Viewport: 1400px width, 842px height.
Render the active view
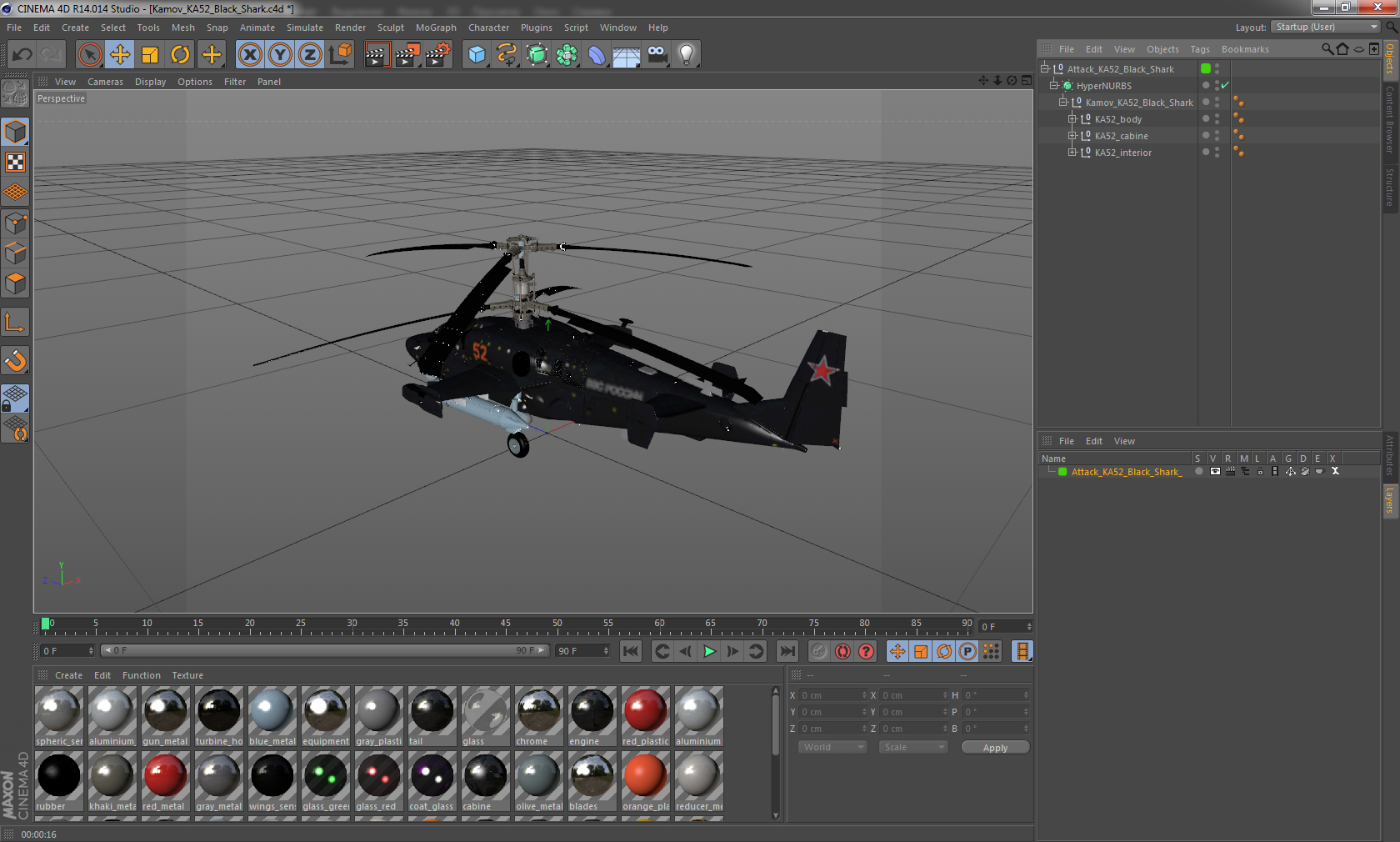coord(377,55)
